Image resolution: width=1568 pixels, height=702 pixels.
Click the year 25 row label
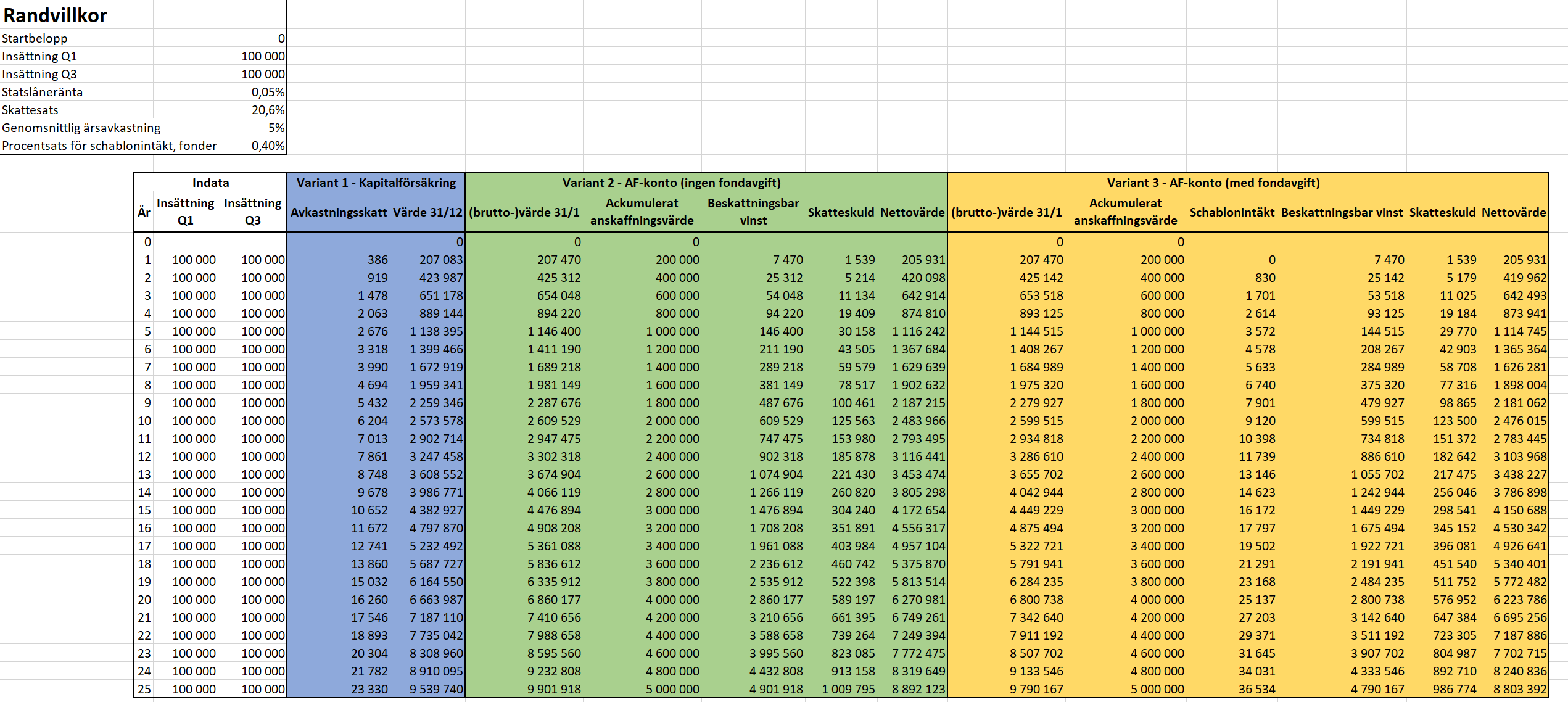pyautogui.click(x=144, y=689)
